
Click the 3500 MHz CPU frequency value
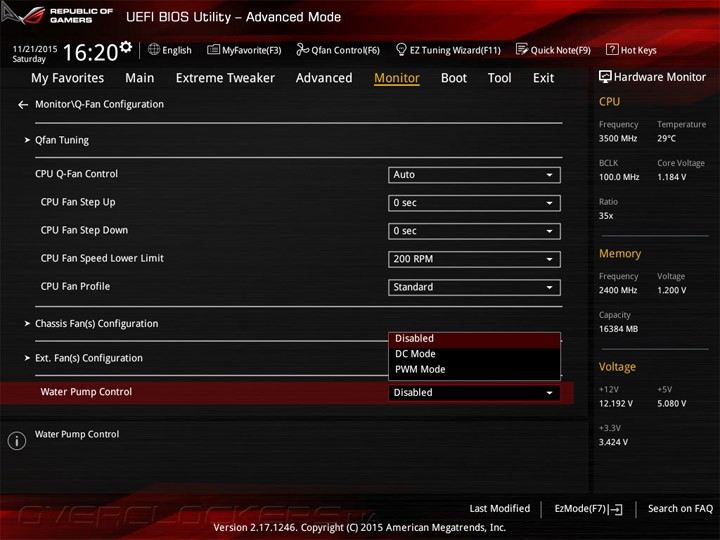pos(618,139)
